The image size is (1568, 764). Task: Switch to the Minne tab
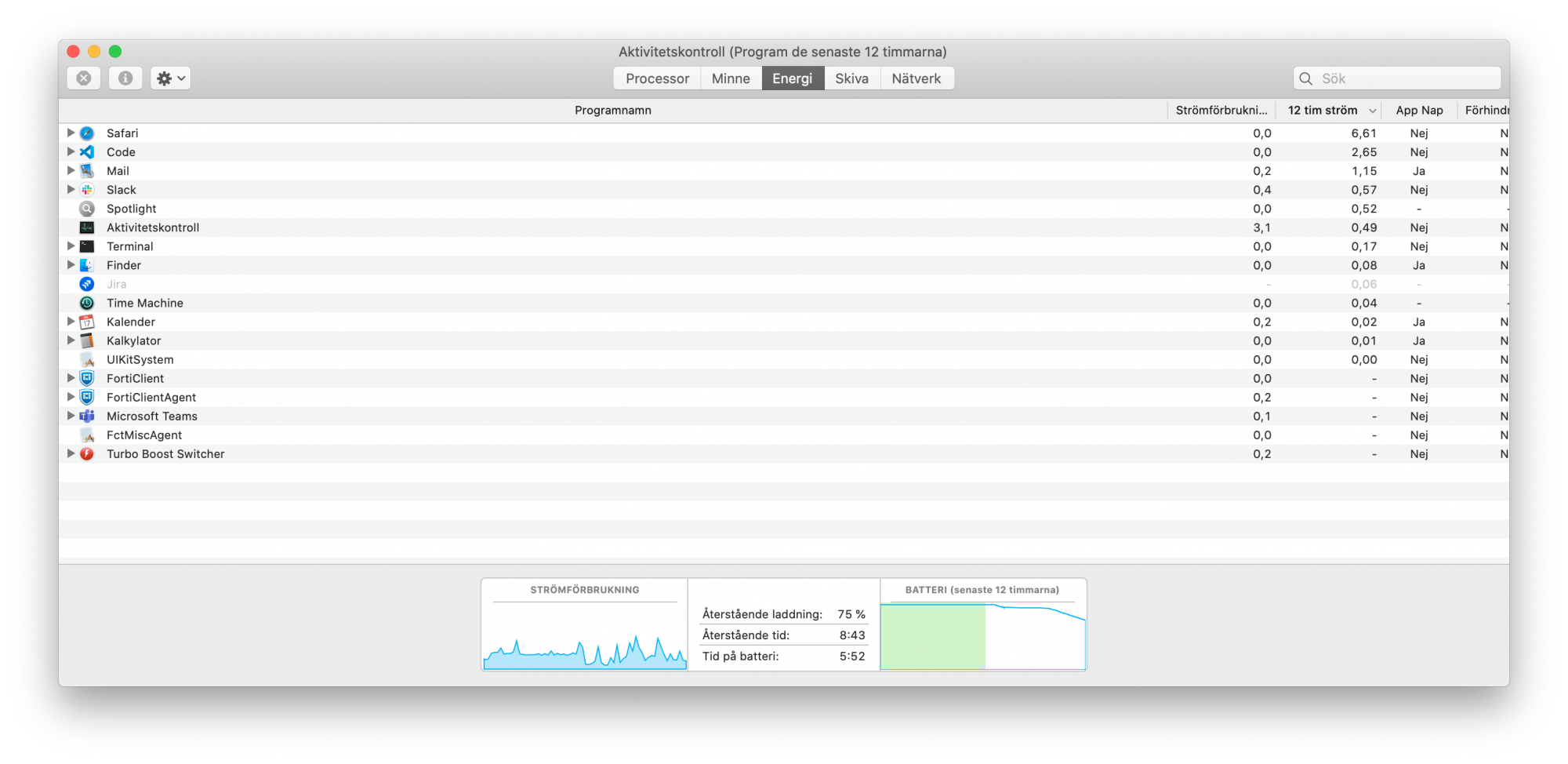click(731, 78)
